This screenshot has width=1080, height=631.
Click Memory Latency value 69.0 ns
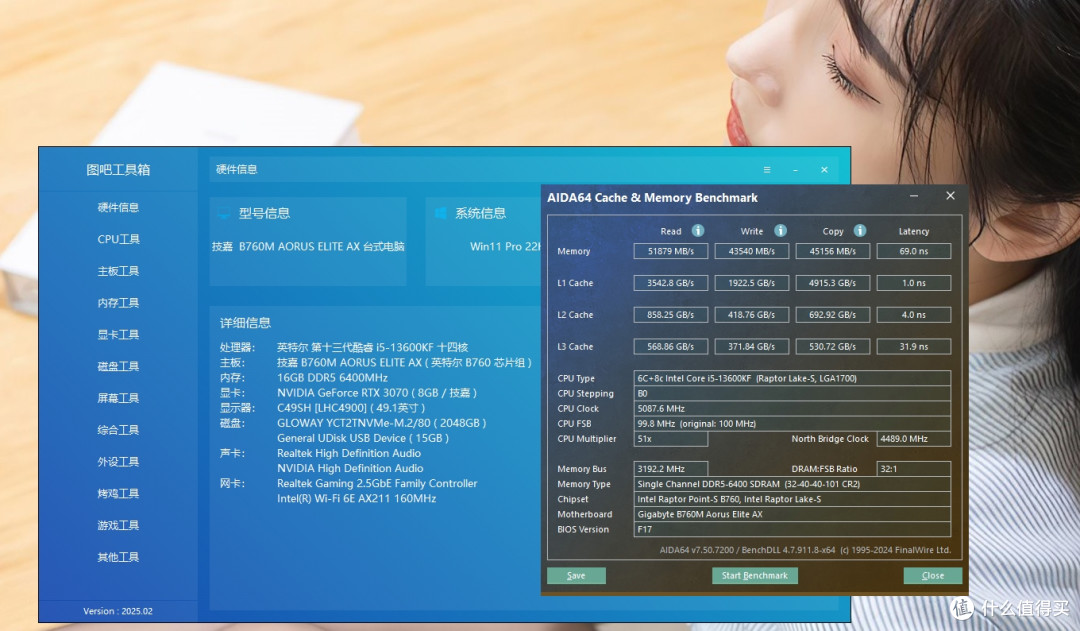pos(914,251)
